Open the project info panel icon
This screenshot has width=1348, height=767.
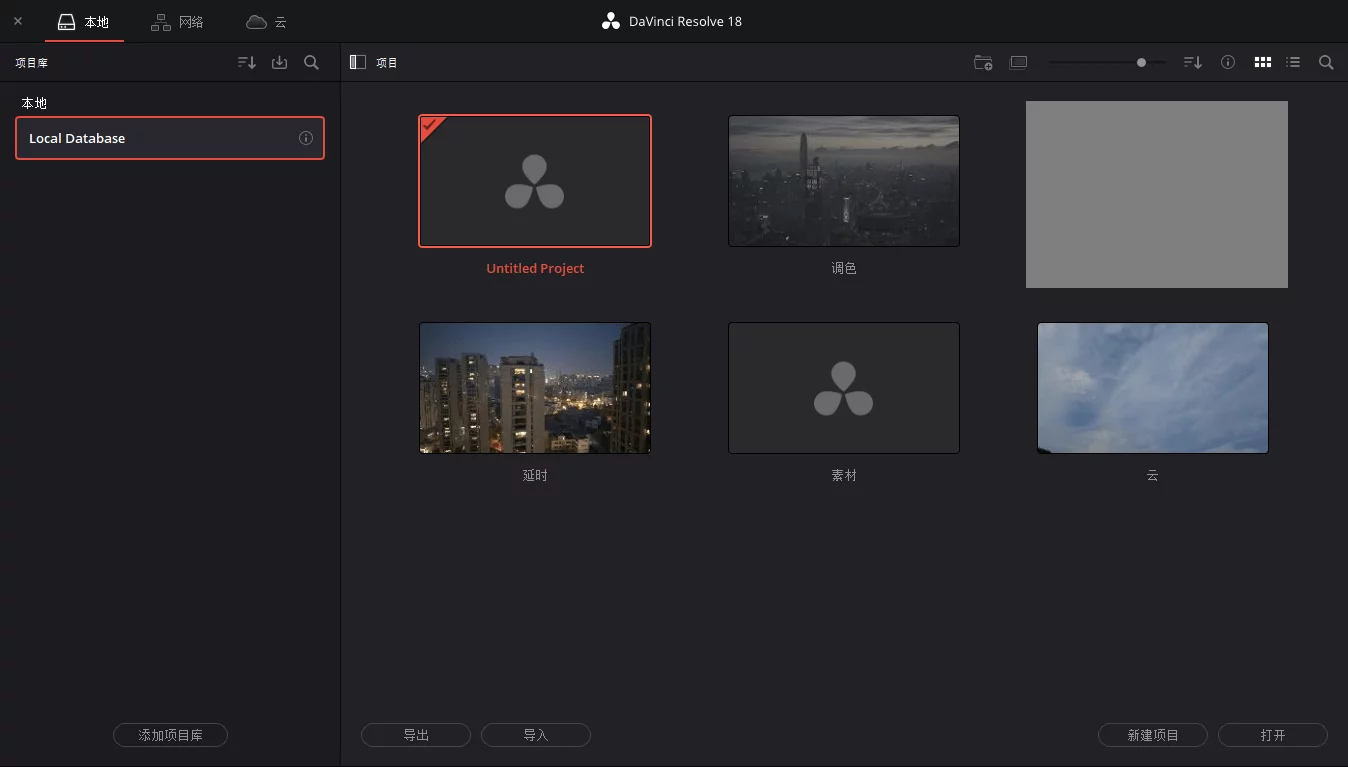(x=1228, y=62)
